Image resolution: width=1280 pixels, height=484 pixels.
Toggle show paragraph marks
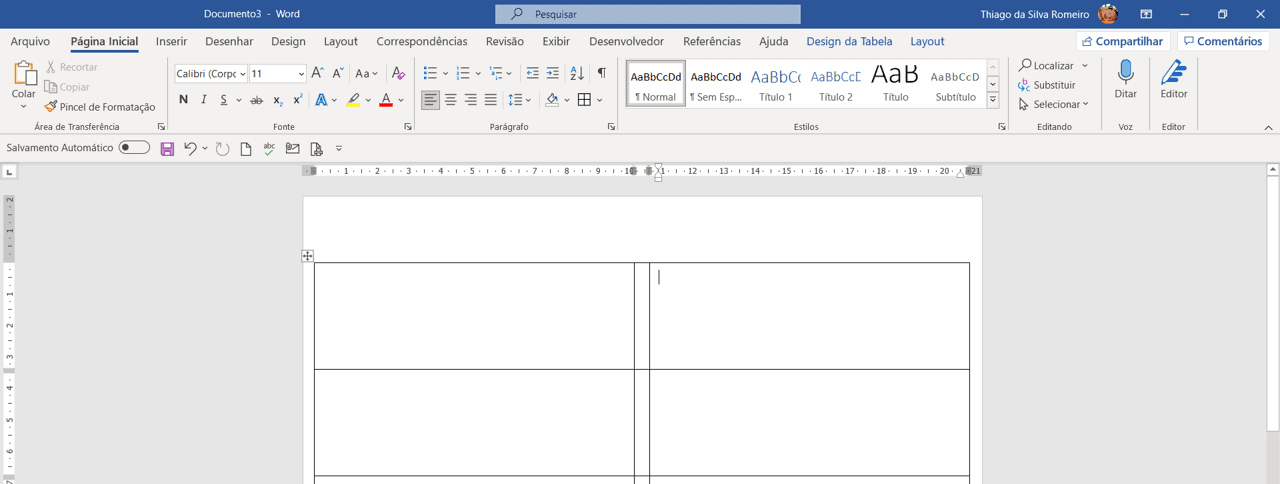click(x=601, y=73)
